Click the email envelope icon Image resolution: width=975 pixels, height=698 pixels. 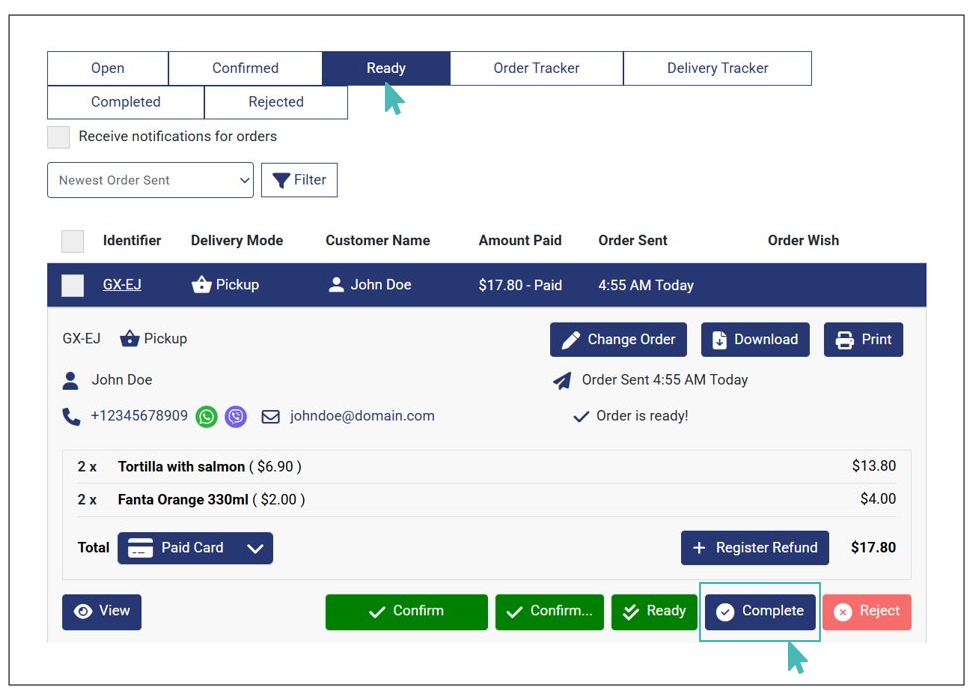coord(270,417)
